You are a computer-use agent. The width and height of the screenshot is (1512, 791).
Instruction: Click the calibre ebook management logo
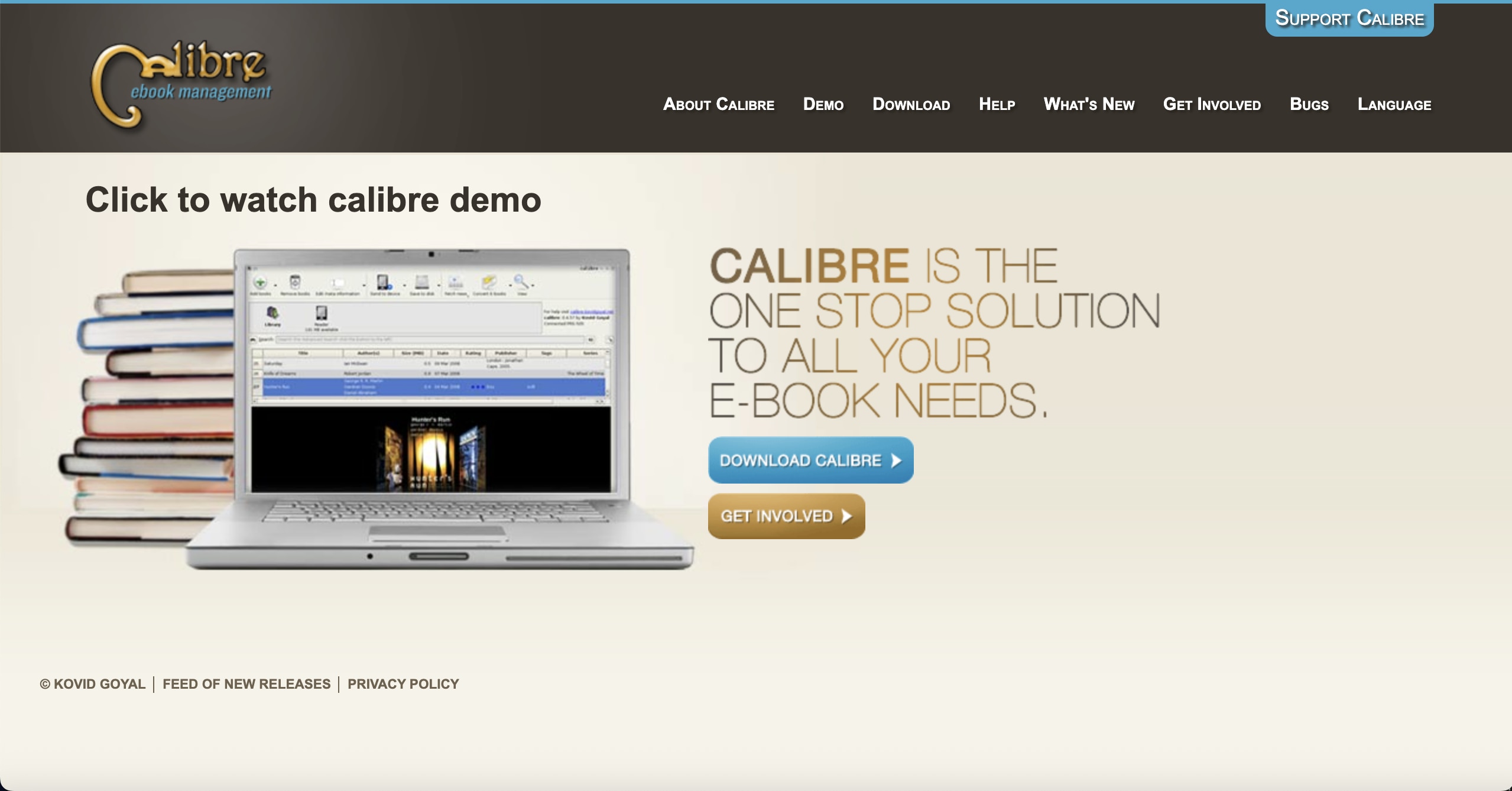[180, 85]
